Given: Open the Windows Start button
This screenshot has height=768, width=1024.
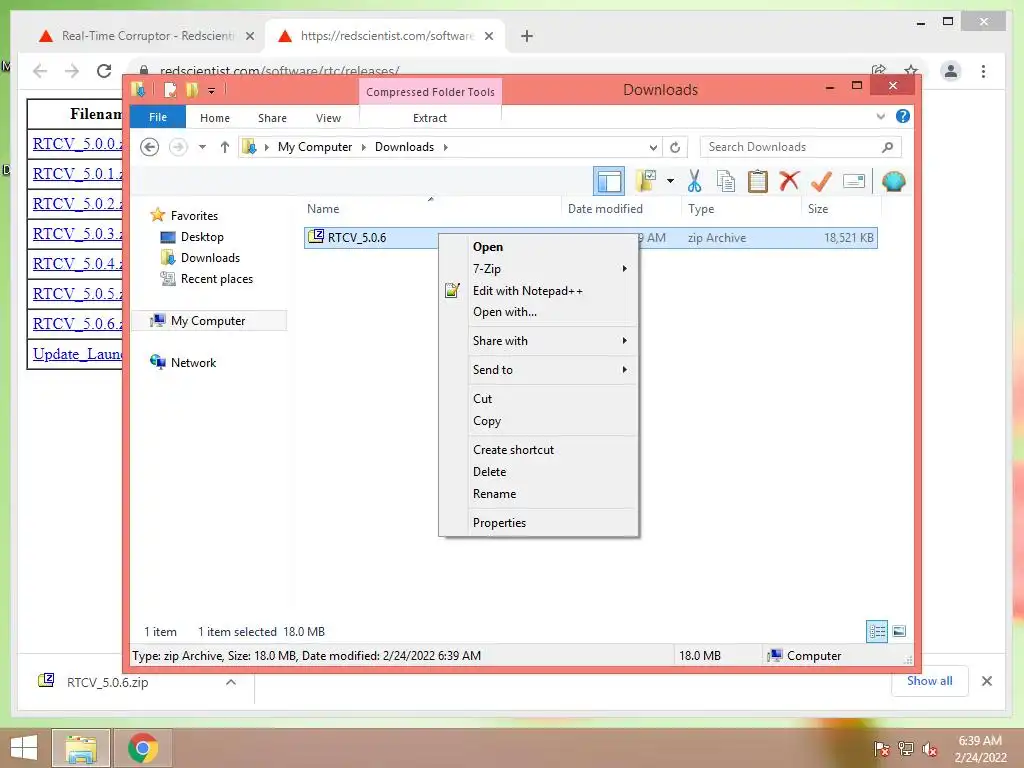Looking at the screenshot, I should tap(24, 748).
